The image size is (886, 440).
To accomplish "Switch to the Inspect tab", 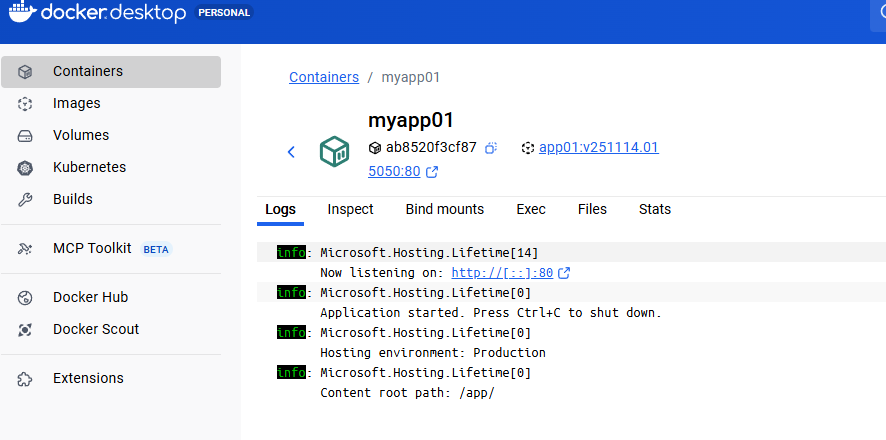I will point(350,210).
